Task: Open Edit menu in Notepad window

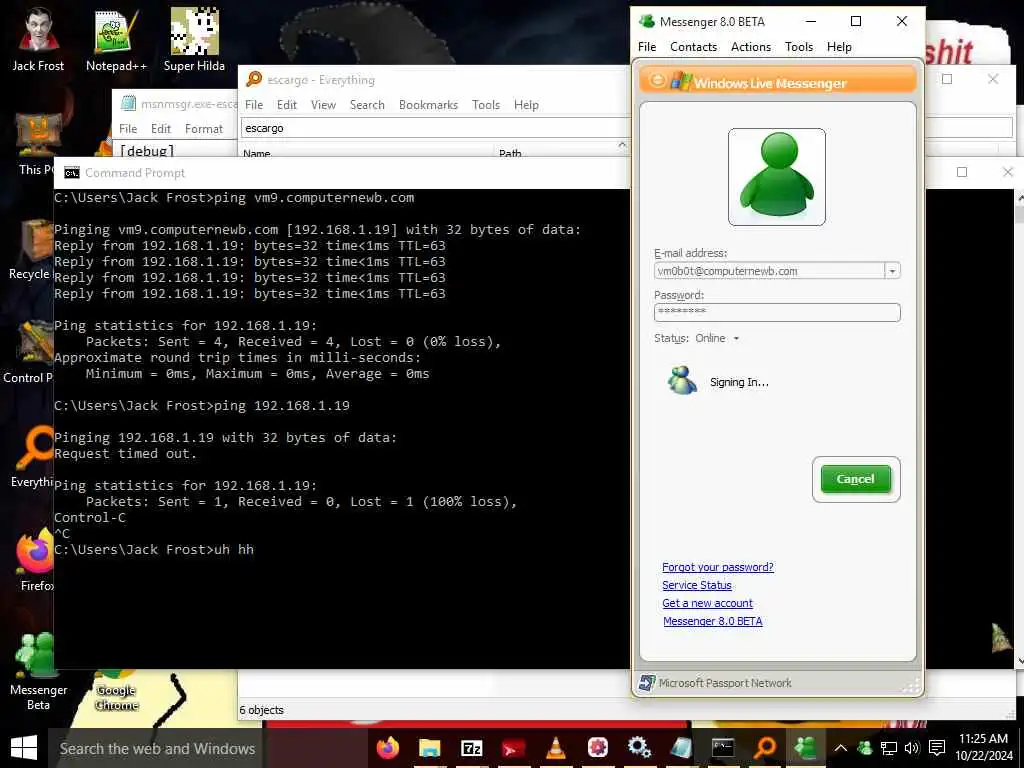Action: pos(161,129)
